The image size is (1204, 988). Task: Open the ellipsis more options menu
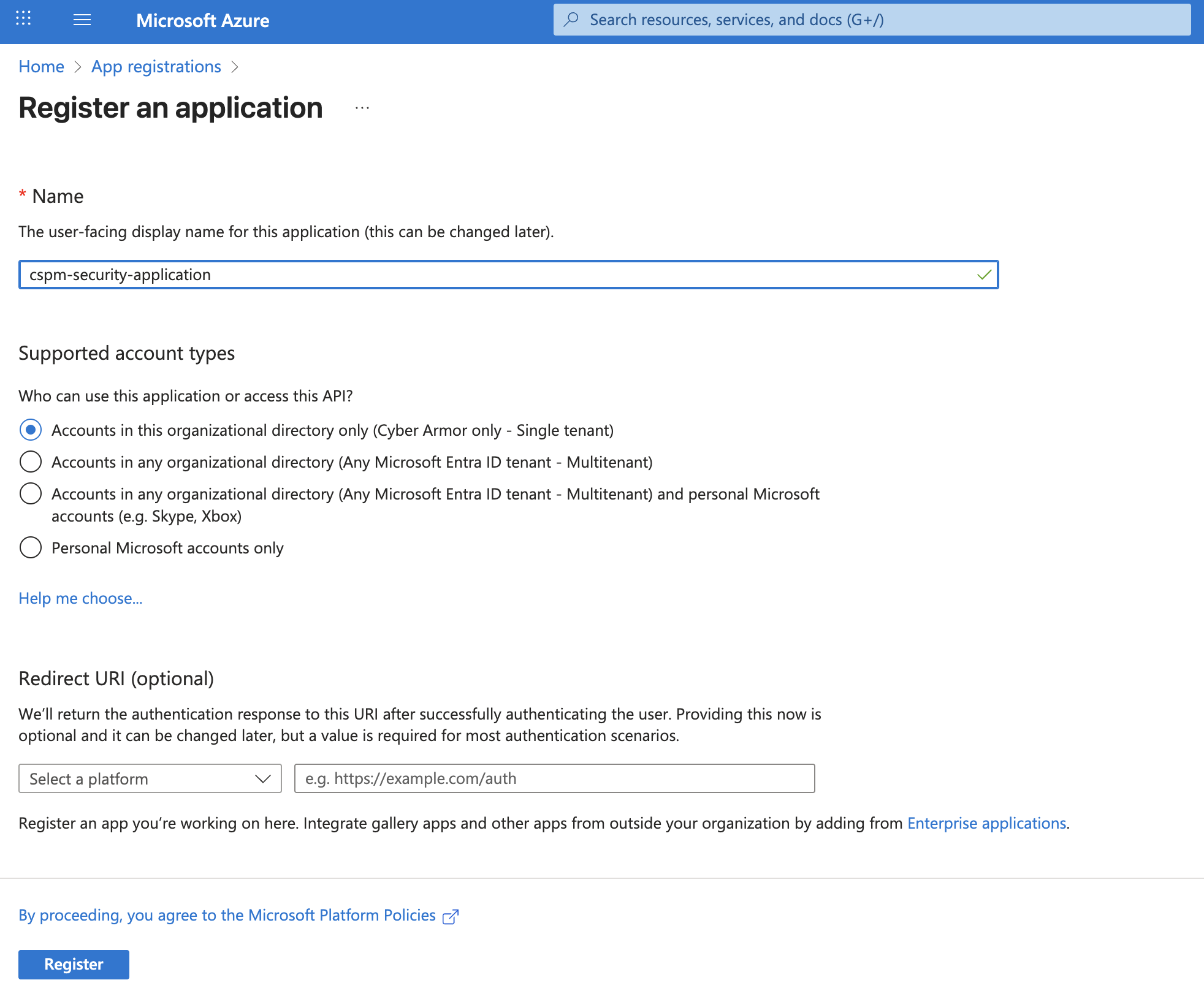pyautogui.click(x=362, y=108)
